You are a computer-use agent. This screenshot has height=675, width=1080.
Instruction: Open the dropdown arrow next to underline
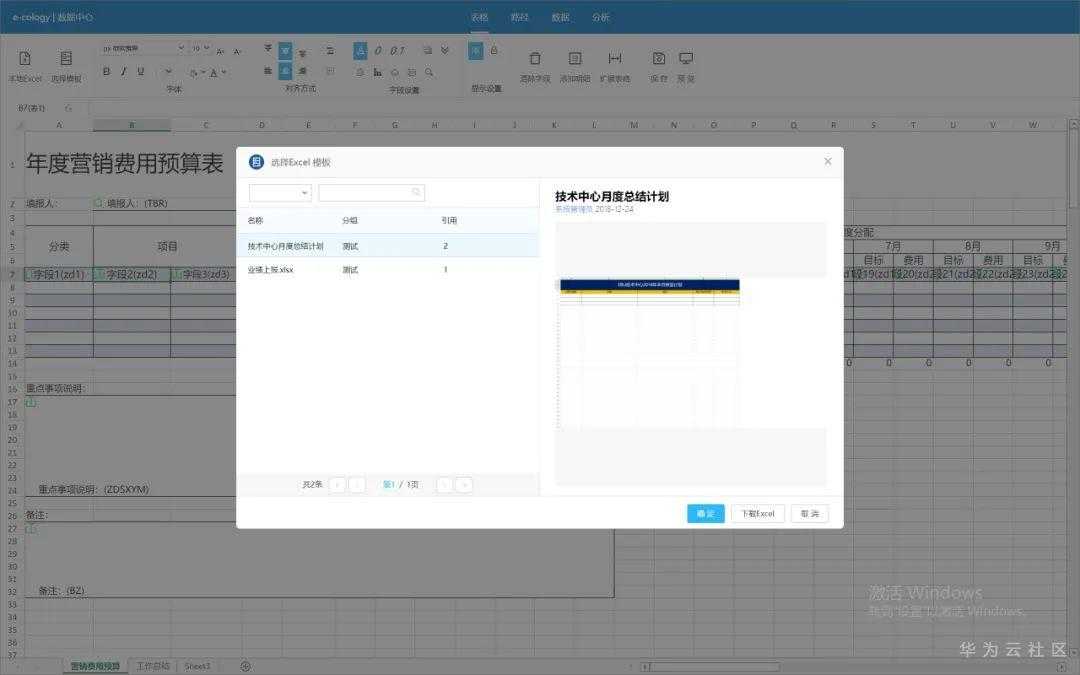click(169, 72)
